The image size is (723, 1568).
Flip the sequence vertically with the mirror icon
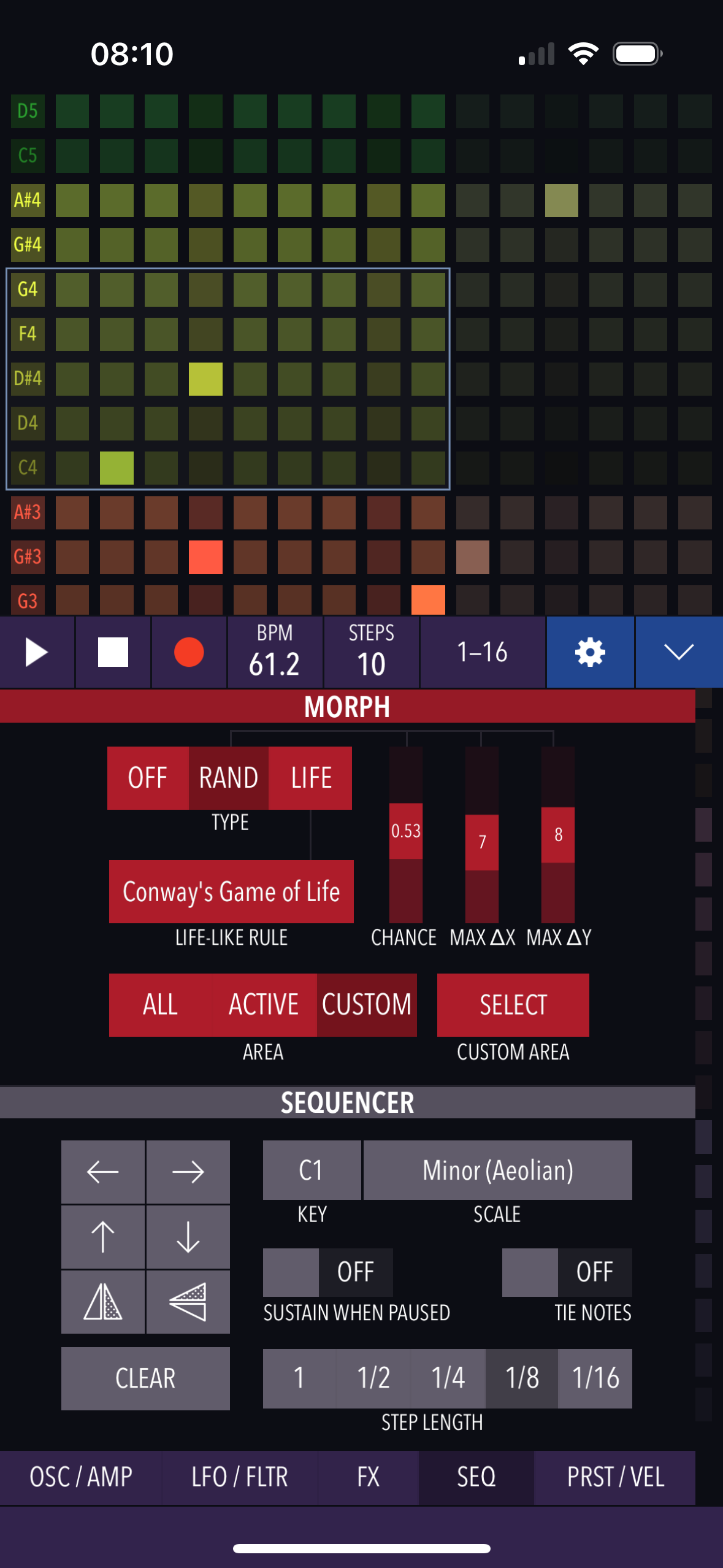pos(188,1302)
